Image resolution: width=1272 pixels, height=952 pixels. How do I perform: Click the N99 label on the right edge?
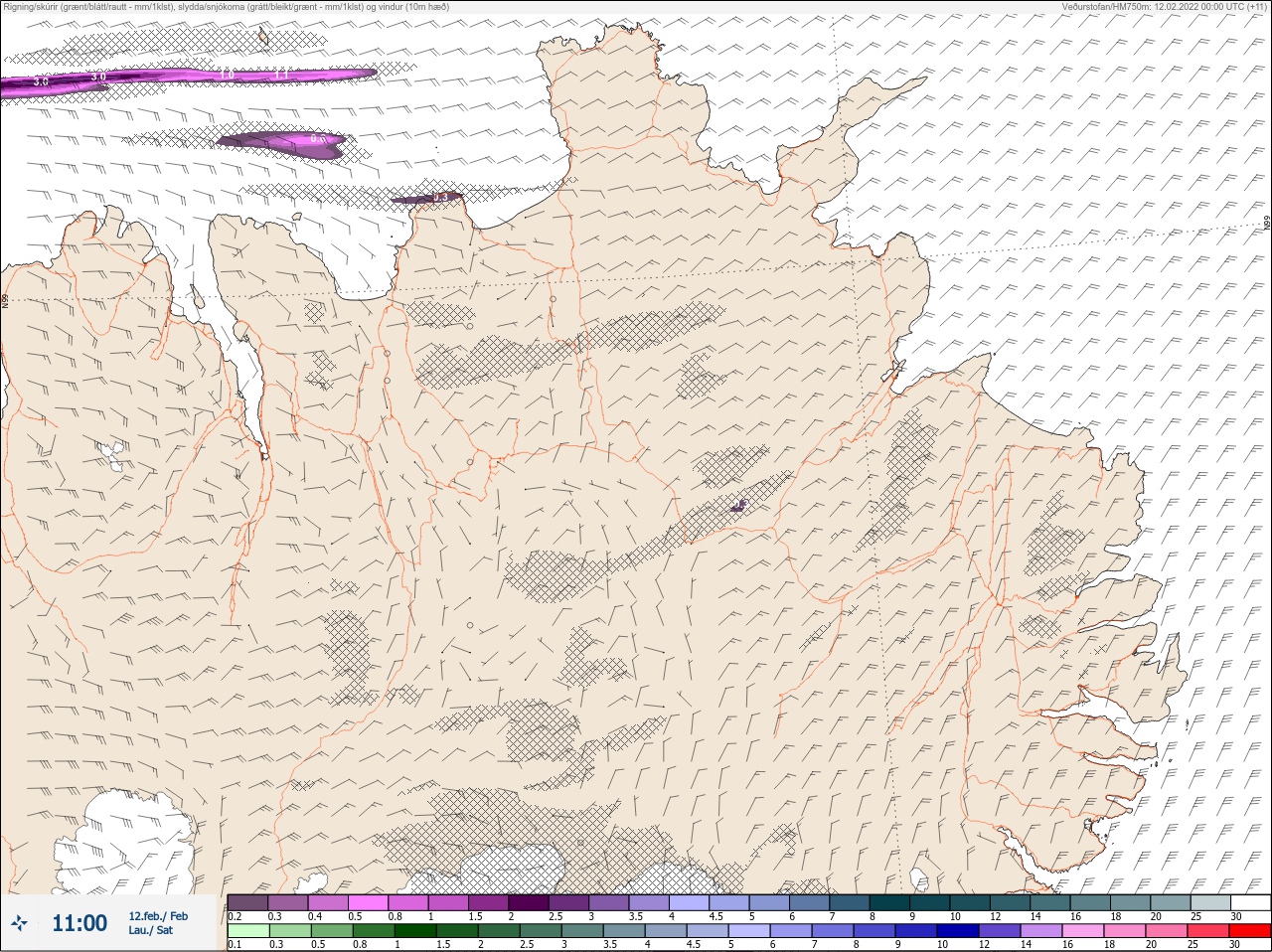tap(1267, 224)
